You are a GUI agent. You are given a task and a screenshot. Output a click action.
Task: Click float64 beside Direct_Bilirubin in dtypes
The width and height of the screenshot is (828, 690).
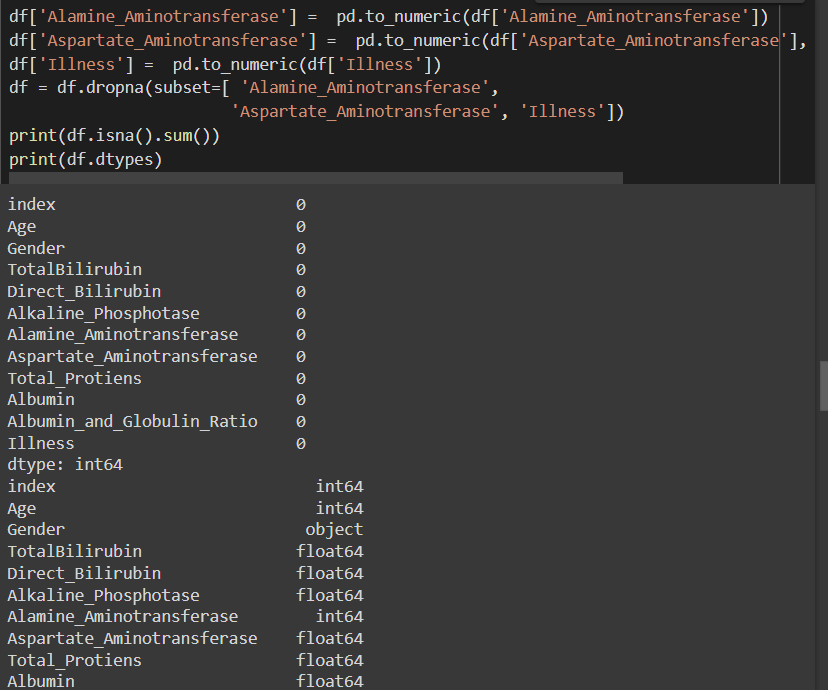[330, 573]
